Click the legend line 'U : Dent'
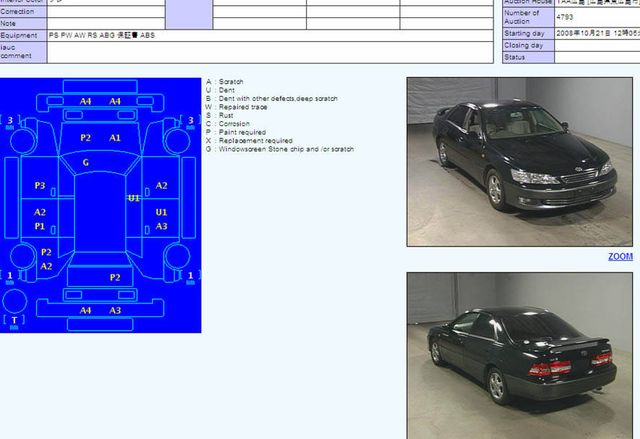 click(x=220, y=90)
